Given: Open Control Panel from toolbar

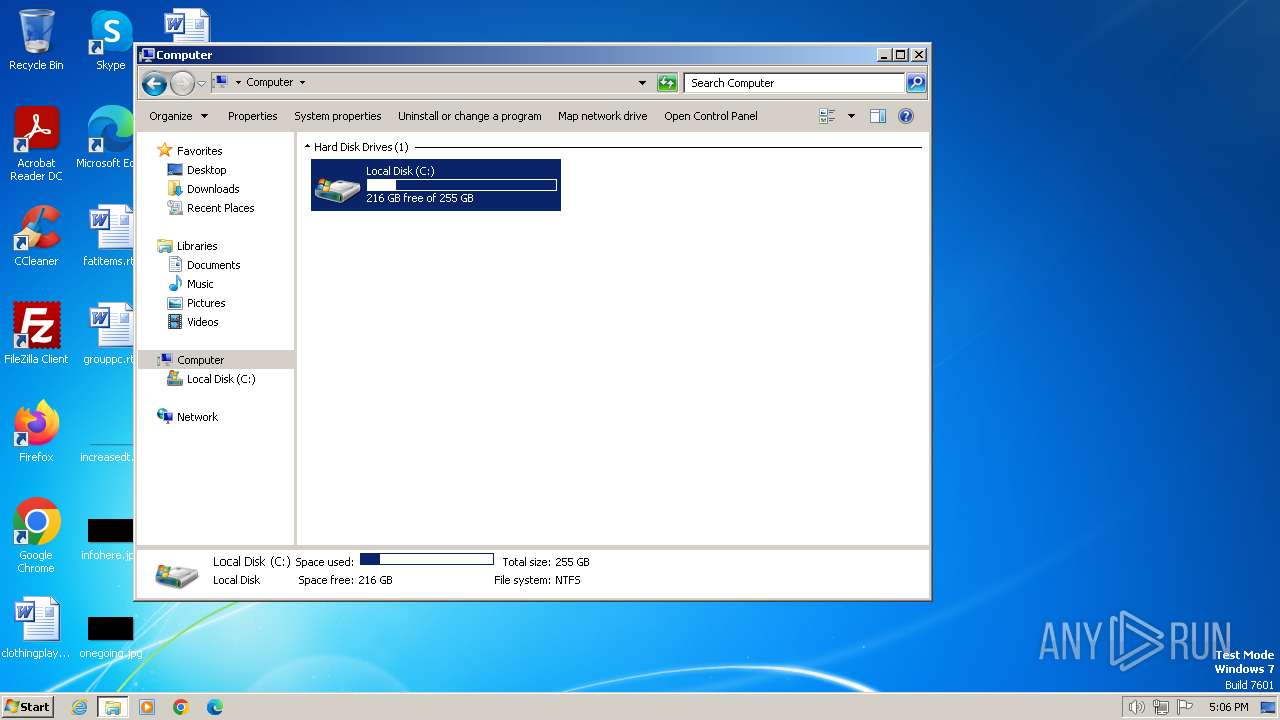Looking at the screenshot, I should (x=710, y=116).
